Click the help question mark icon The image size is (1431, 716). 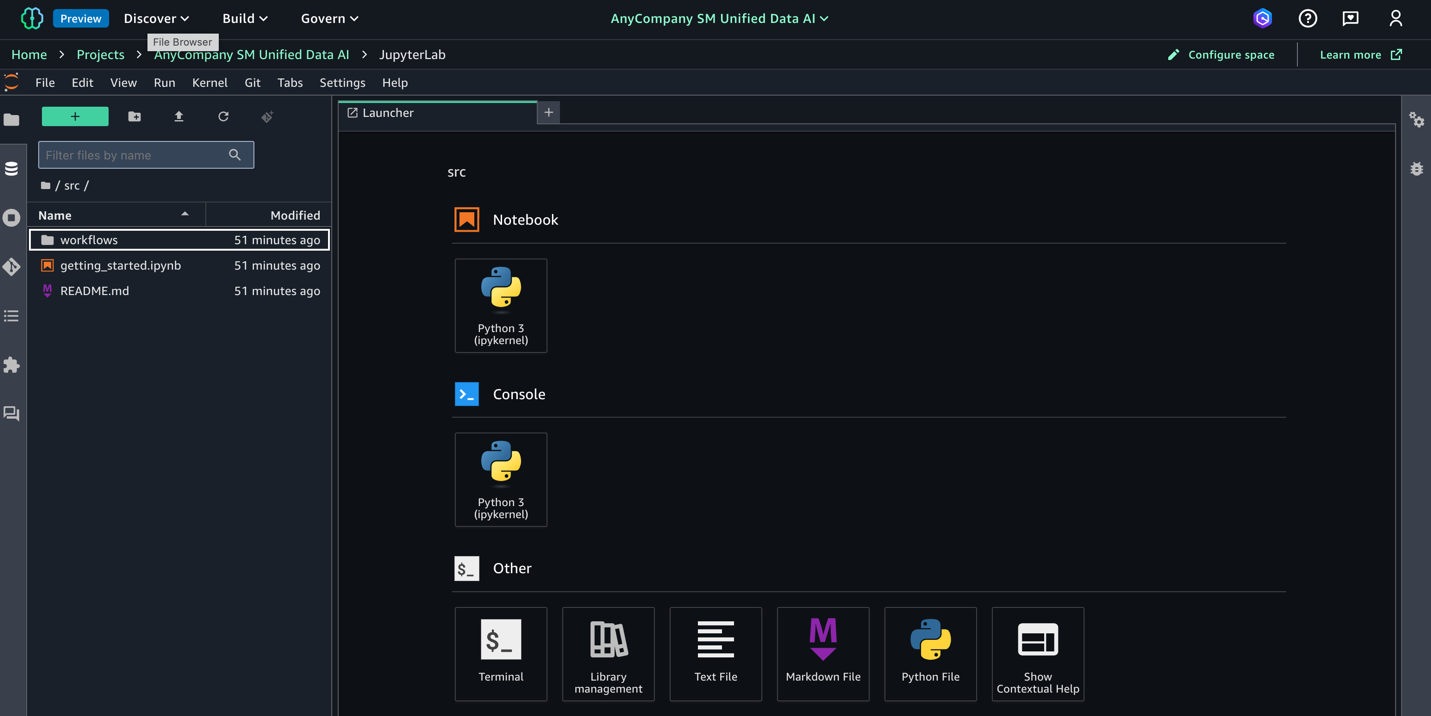pos(1308,18)
